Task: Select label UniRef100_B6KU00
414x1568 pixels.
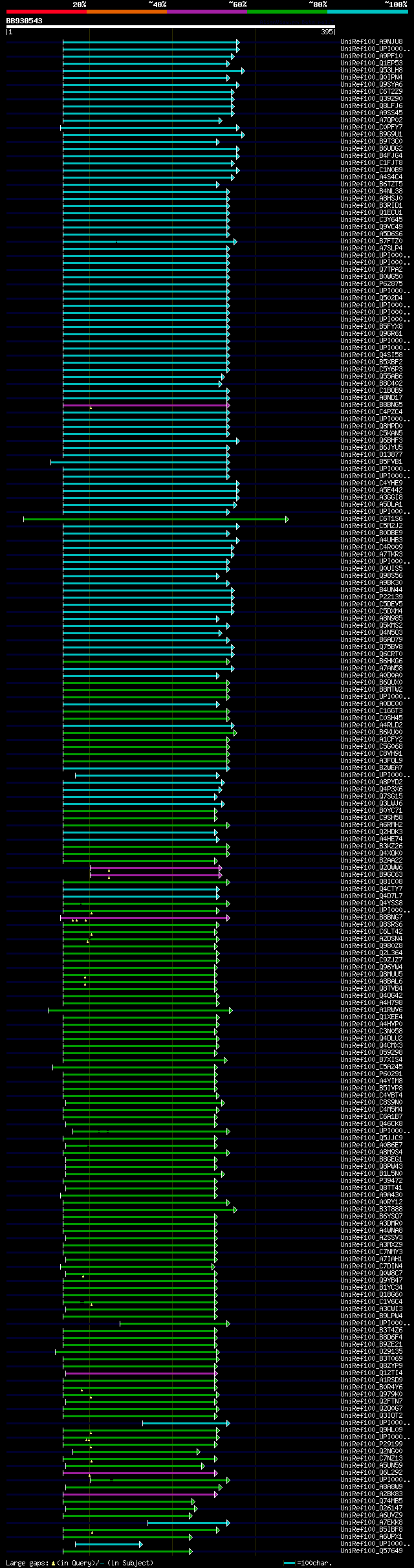Action: coord(371,733)
